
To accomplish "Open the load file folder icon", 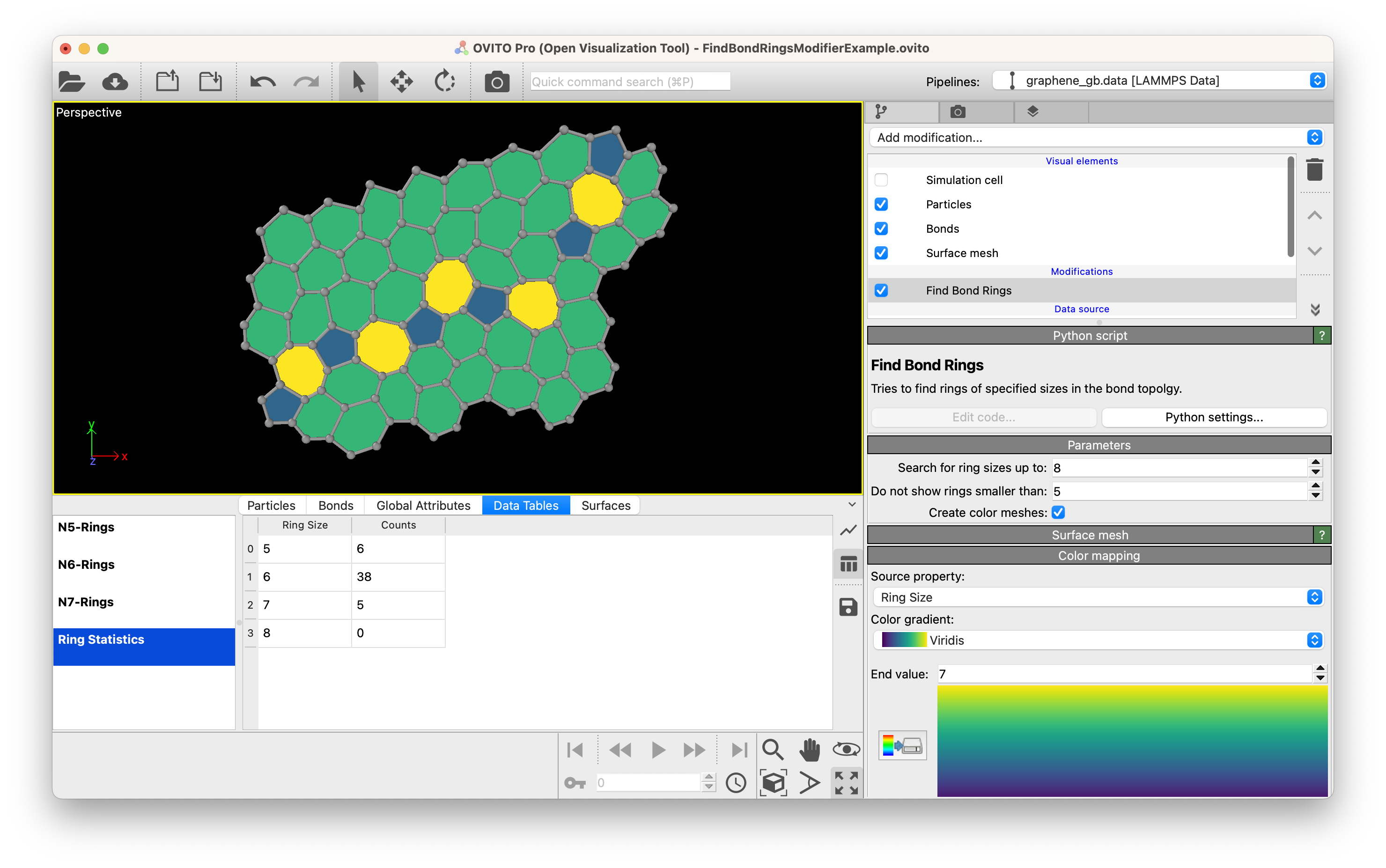I will tap(72, 81).
